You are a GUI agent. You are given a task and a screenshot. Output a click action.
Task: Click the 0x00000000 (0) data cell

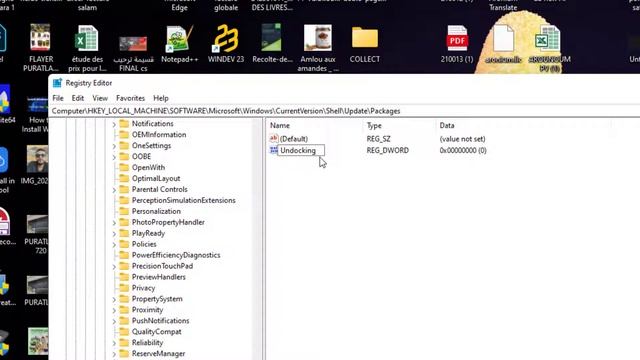point(463,151)
